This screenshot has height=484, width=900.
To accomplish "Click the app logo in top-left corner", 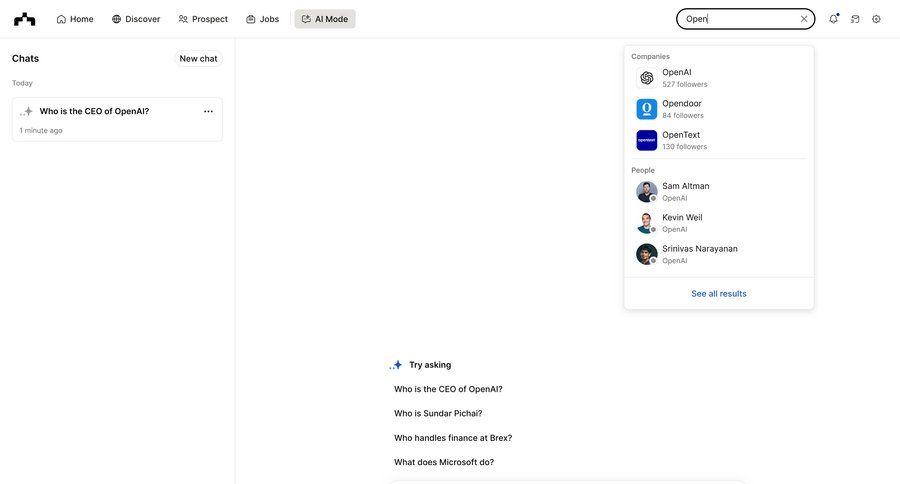I will coord(24,19).
